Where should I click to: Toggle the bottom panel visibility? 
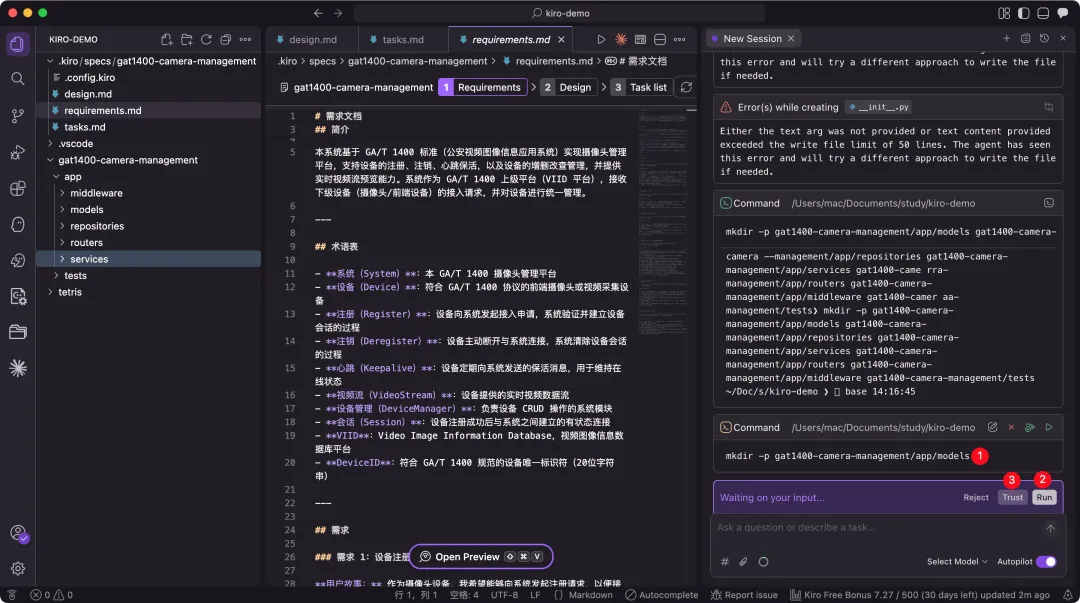[1043, 13]
